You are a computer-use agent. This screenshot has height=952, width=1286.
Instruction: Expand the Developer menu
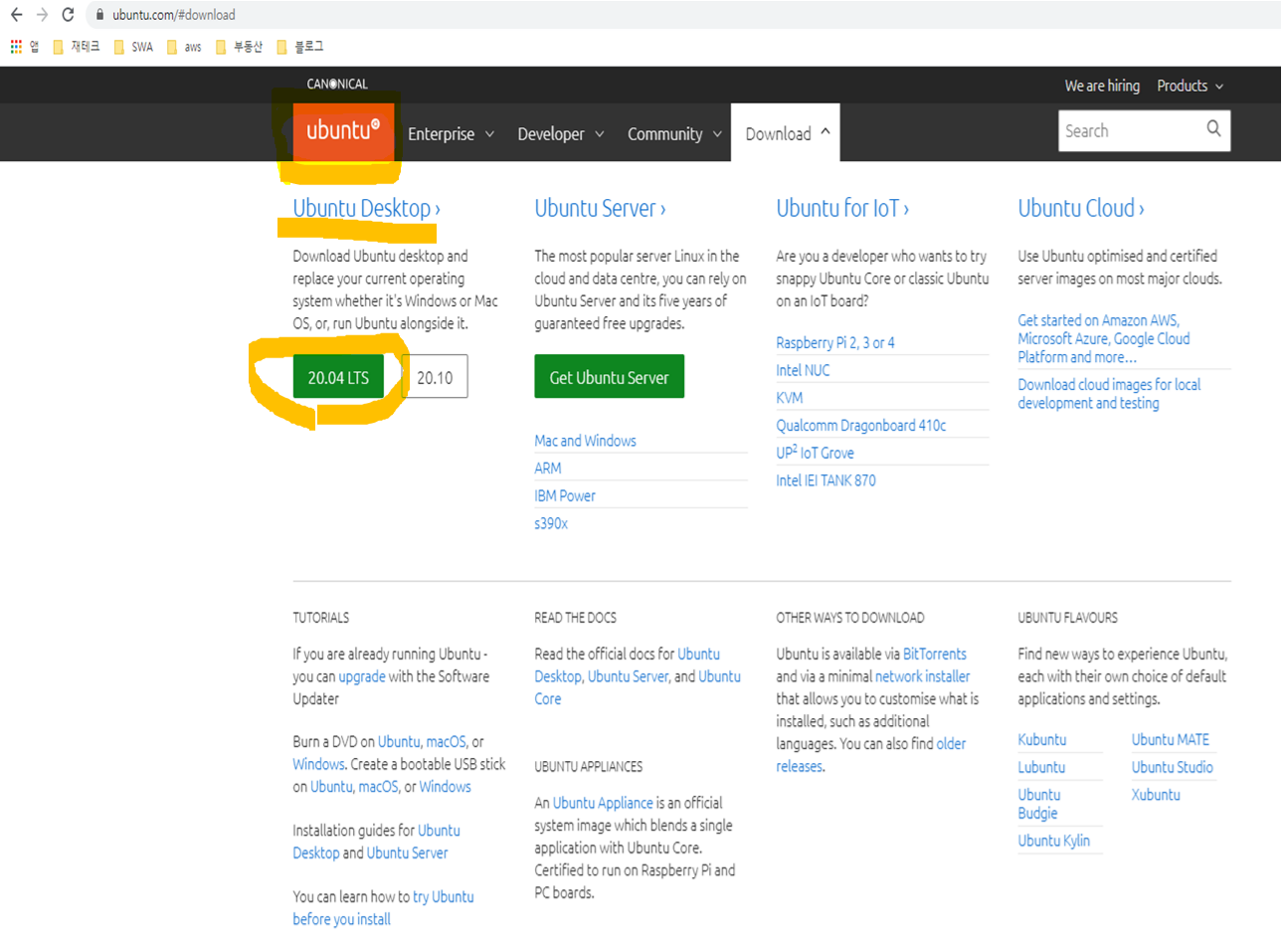561,133
